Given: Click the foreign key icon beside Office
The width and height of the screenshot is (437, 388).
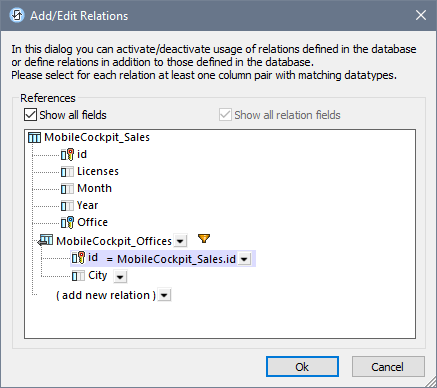Looking at the screenshot, I should click(x=67, y=222).
